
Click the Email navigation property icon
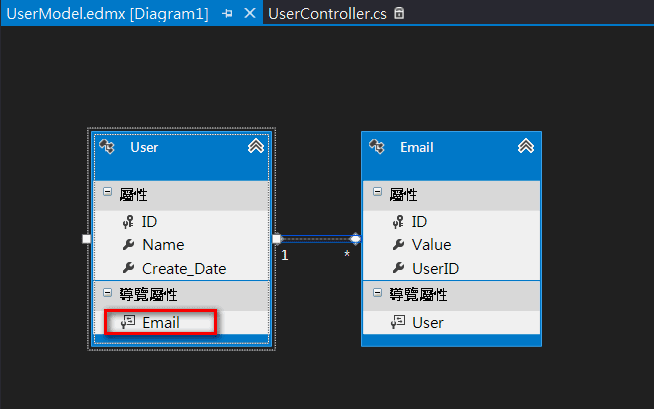pyautogui.click(x=127, y=323)
